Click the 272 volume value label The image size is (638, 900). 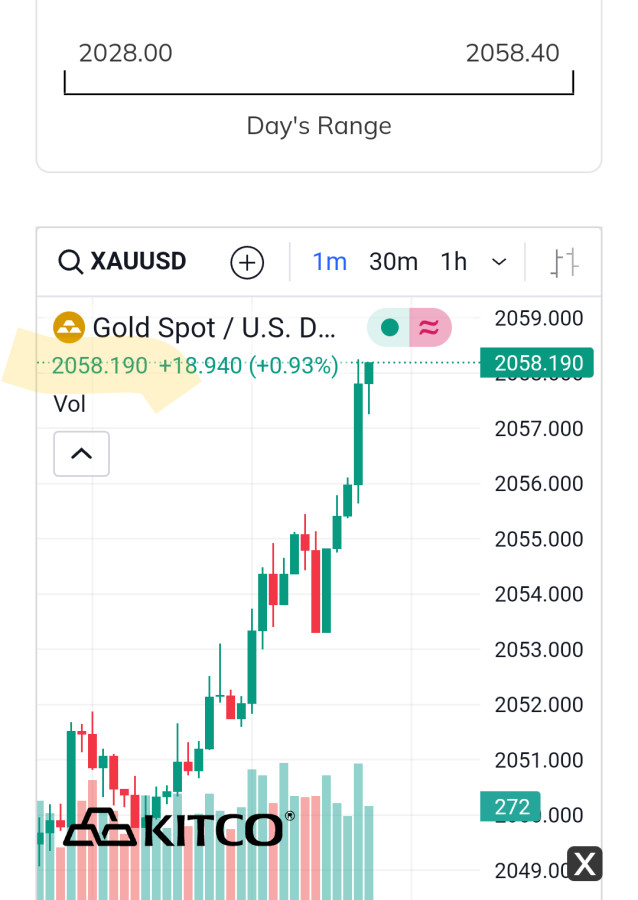pos(510,806)
